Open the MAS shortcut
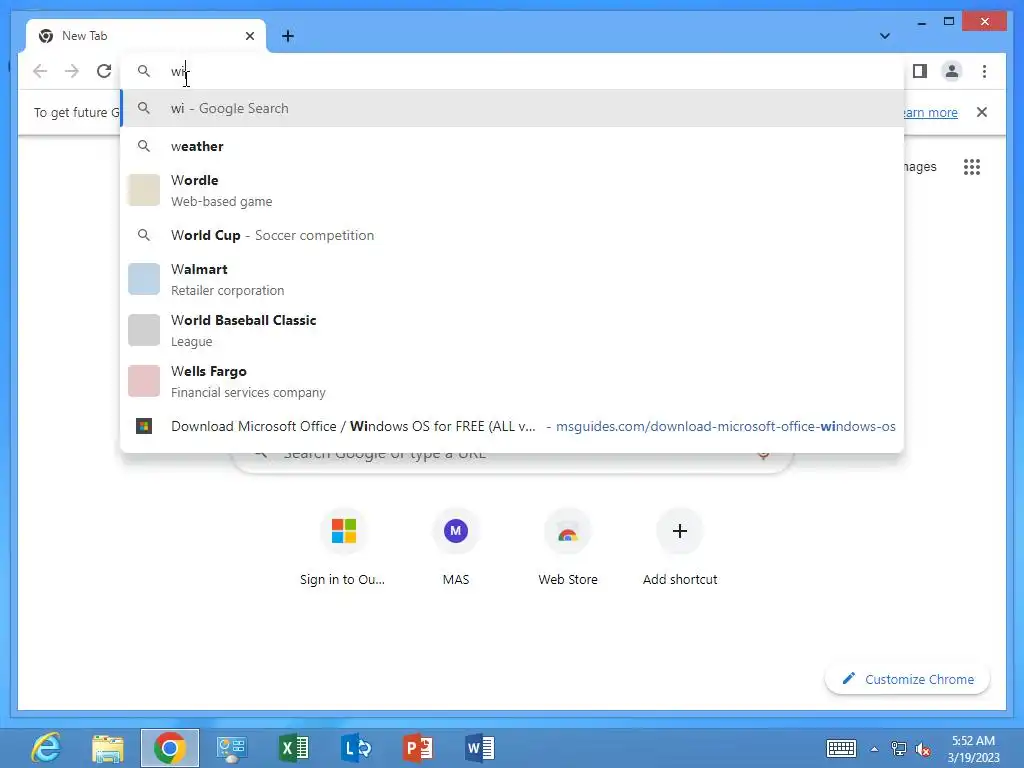The width and height of the screenshot is (1024, 768). [456, 547]
